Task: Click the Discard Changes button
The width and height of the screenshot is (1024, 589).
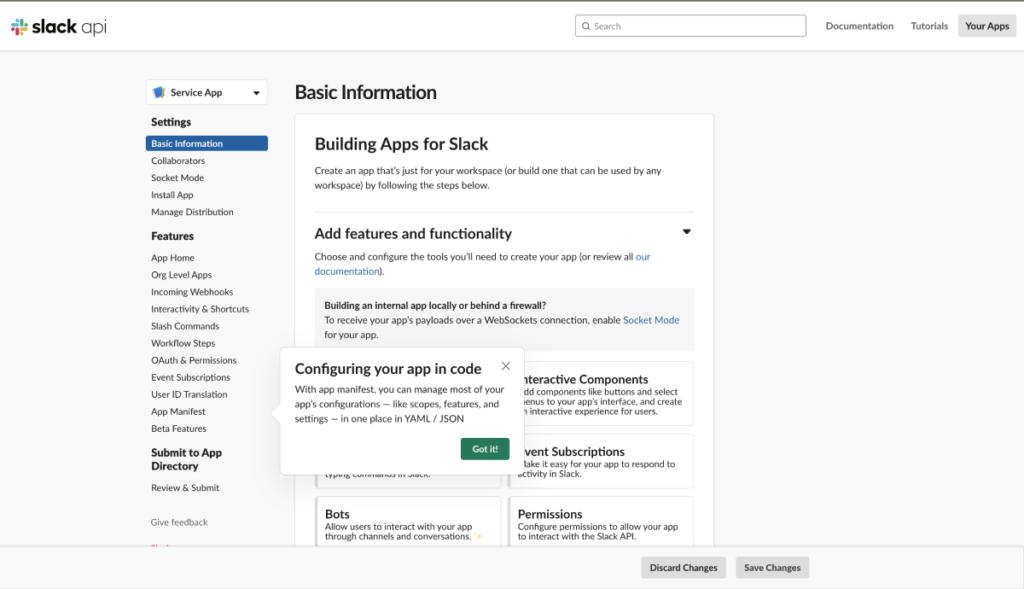Action: 683,568
